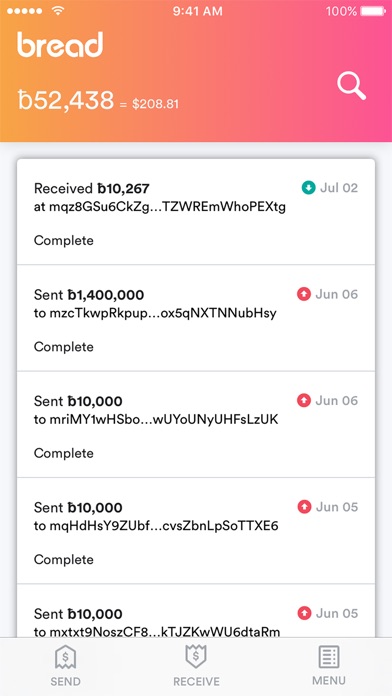This screenshot has width=392, height=696.
Task: Click the bread logo in header
Action: click(60, 44)
